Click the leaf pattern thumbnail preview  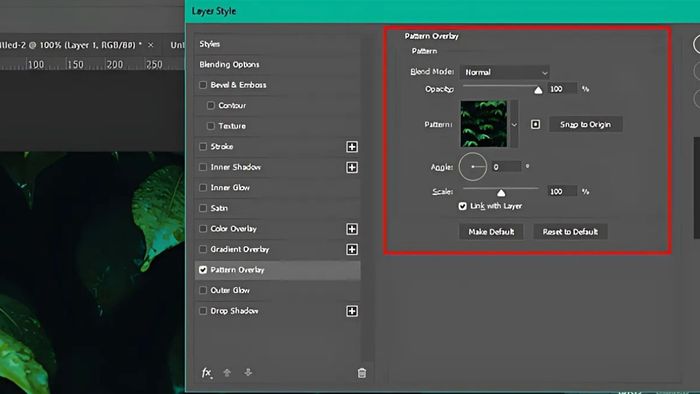click(483, 124)
